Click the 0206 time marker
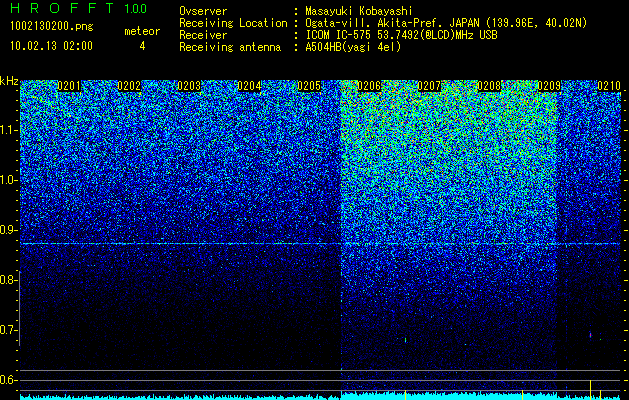 [369, 86]
